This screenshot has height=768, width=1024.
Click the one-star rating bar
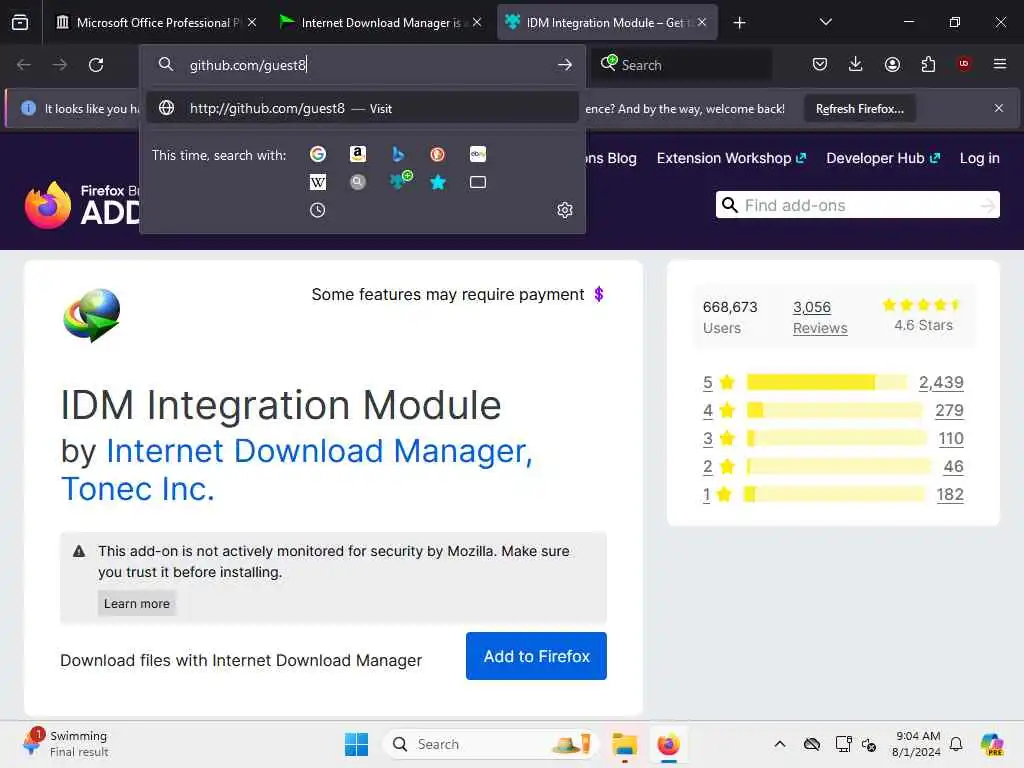(x=835, y=494)
